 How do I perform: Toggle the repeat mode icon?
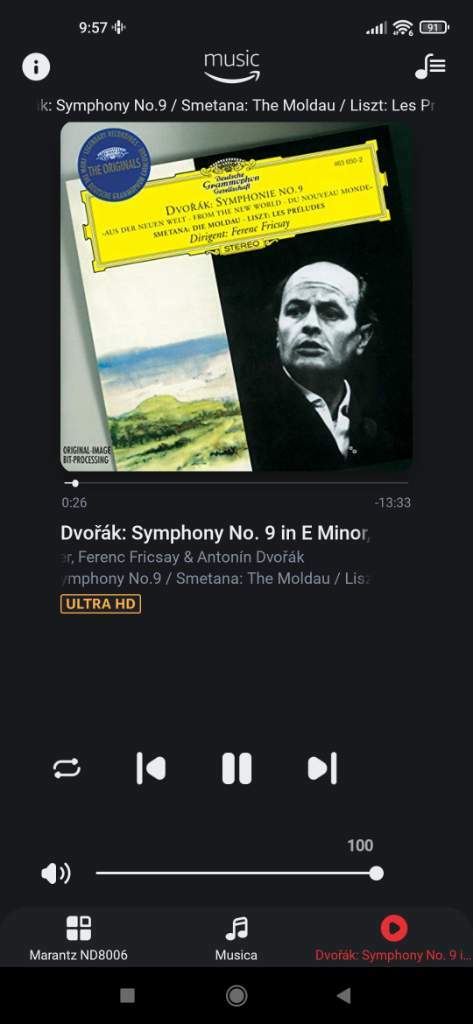tap(67, 768)
